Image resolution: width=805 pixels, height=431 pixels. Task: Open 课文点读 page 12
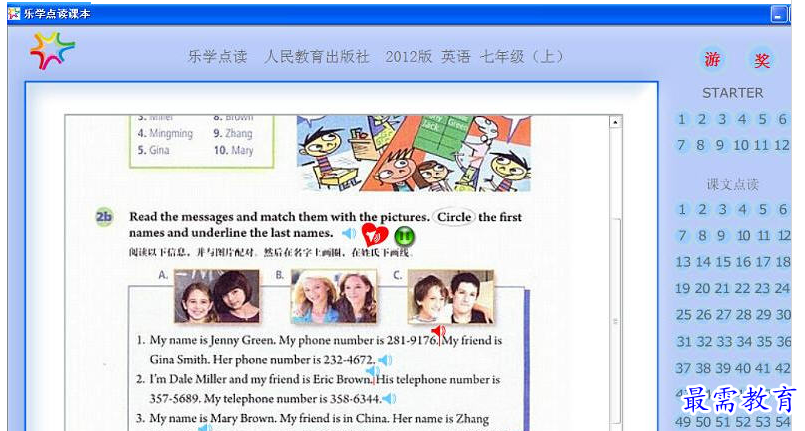pyautogui.click(x=783, y=236)
